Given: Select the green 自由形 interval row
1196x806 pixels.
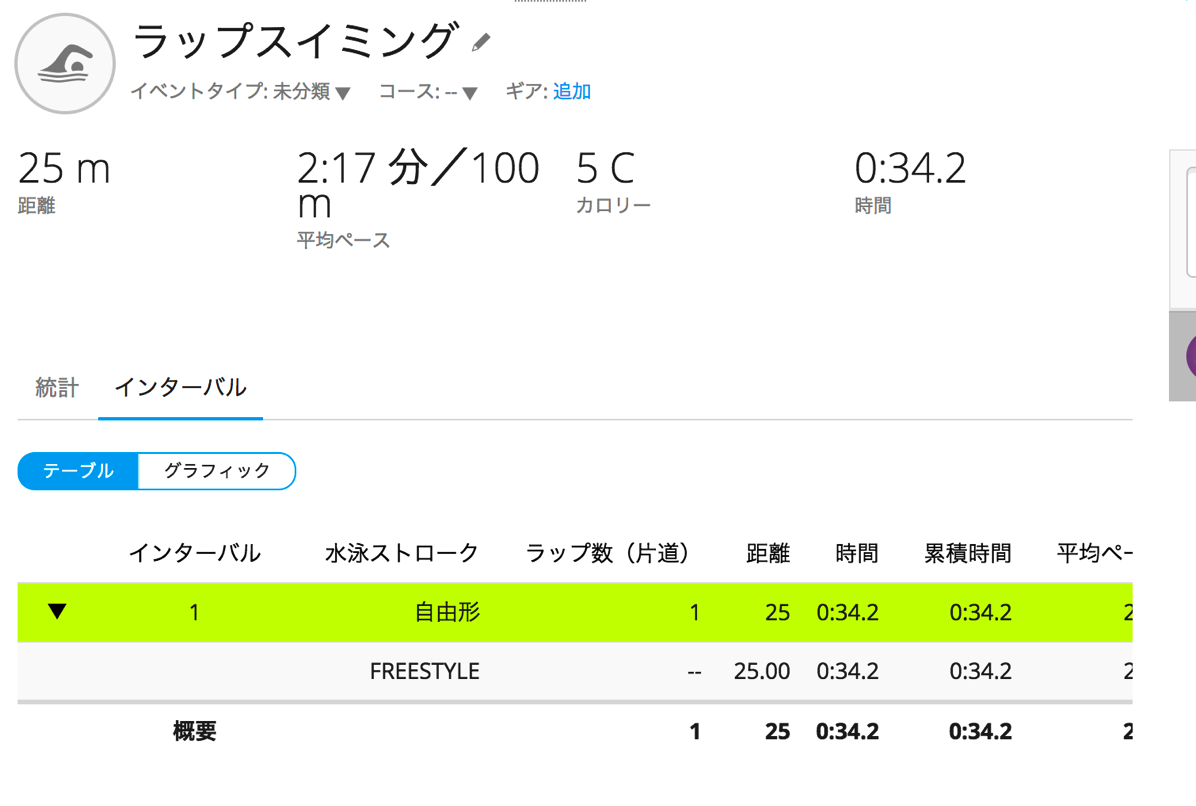Looking at the screenshot, I should pos(575,612).
